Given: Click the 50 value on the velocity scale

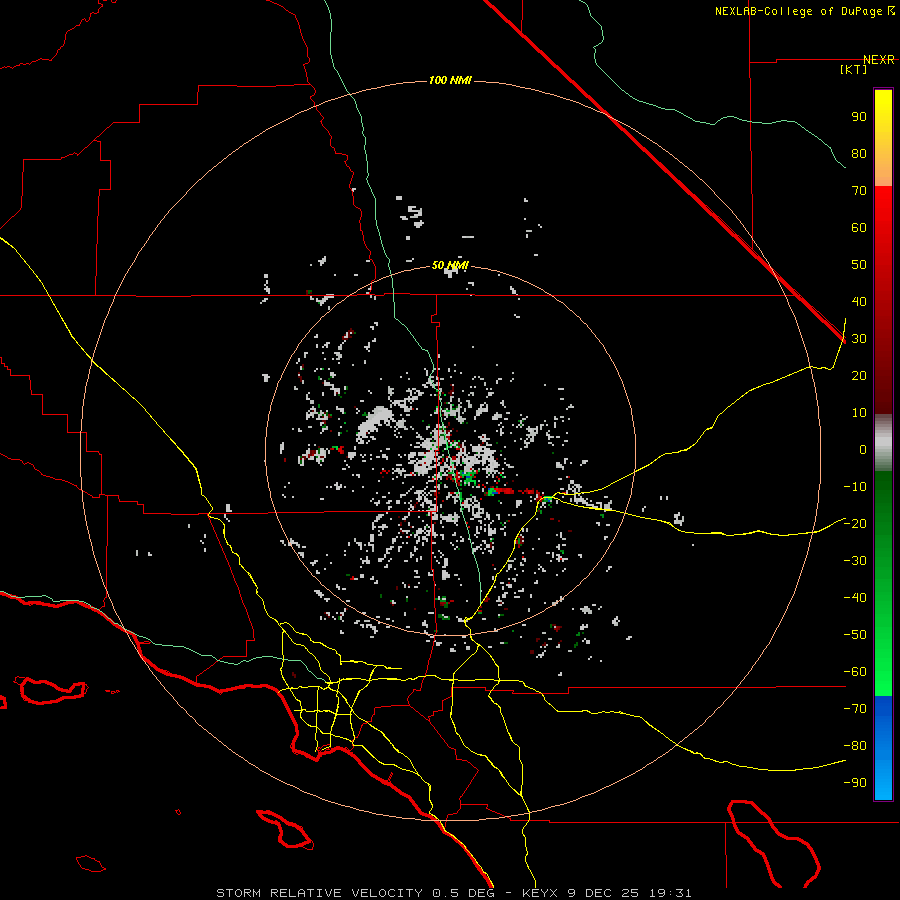Looking at the screenshot, I should [x=859, y=265].
